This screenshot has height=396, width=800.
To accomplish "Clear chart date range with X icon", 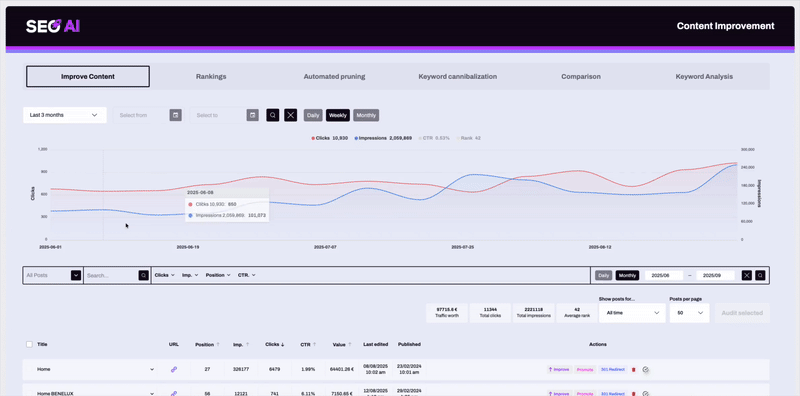I will pos(291,115).
